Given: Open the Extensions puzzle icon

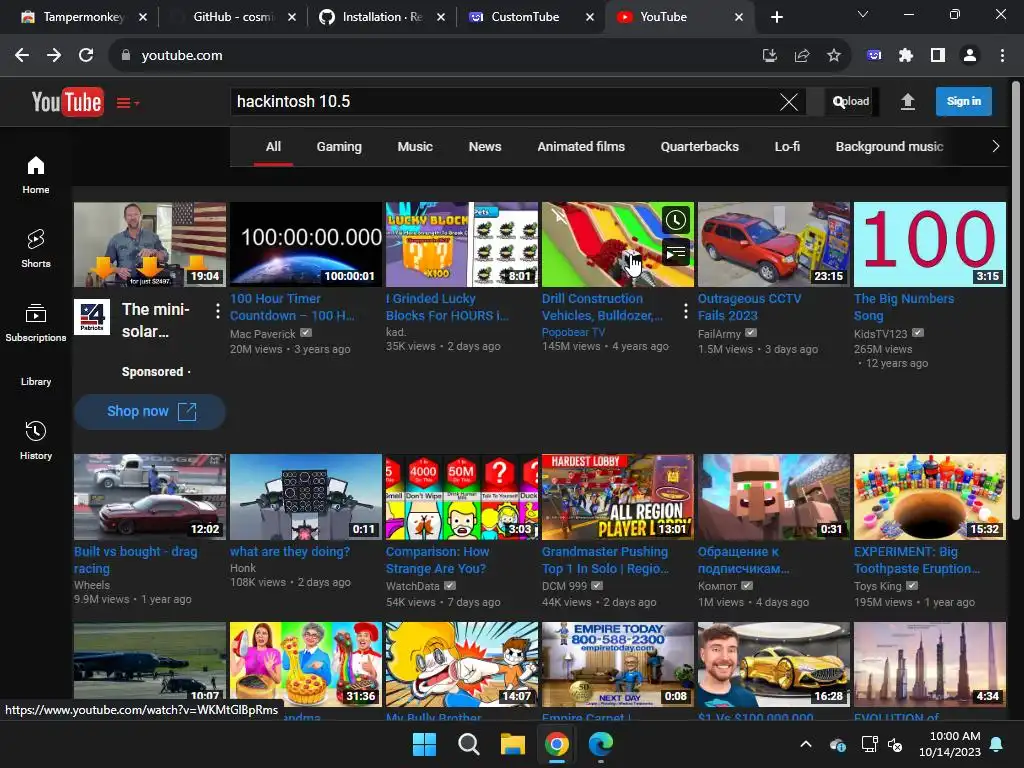Looking at the screenshot, I should (x=906, y=56).
